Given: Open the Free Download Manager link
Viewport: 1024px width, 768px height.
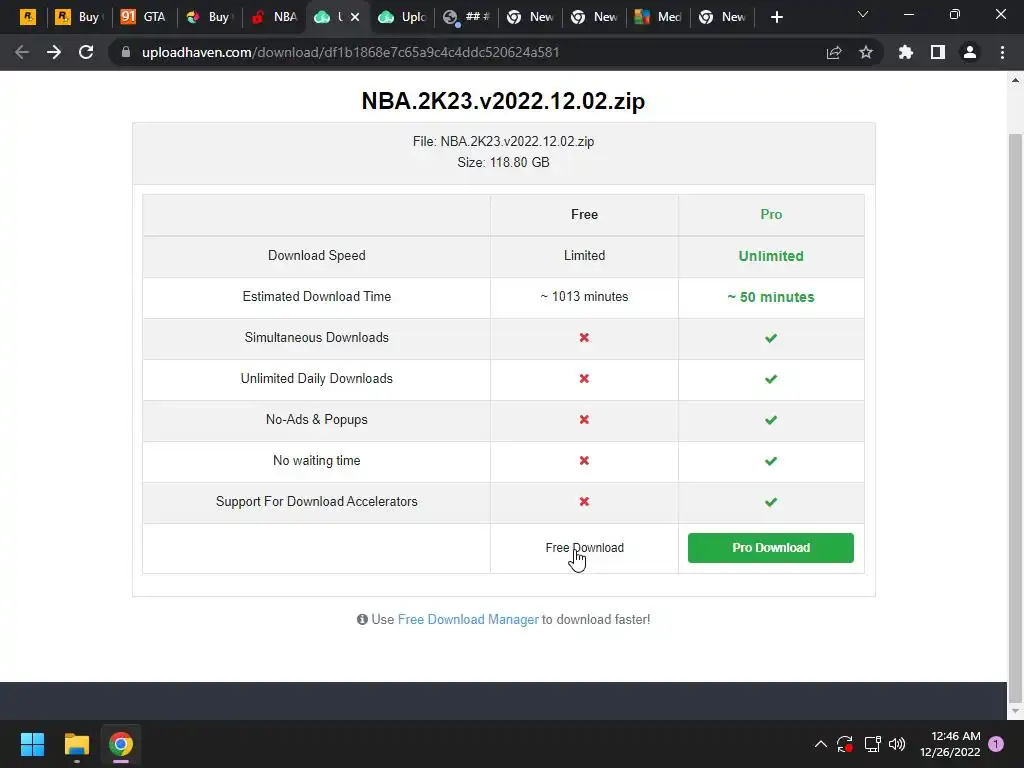Looking at the screenshot, I should pos(468,620).
